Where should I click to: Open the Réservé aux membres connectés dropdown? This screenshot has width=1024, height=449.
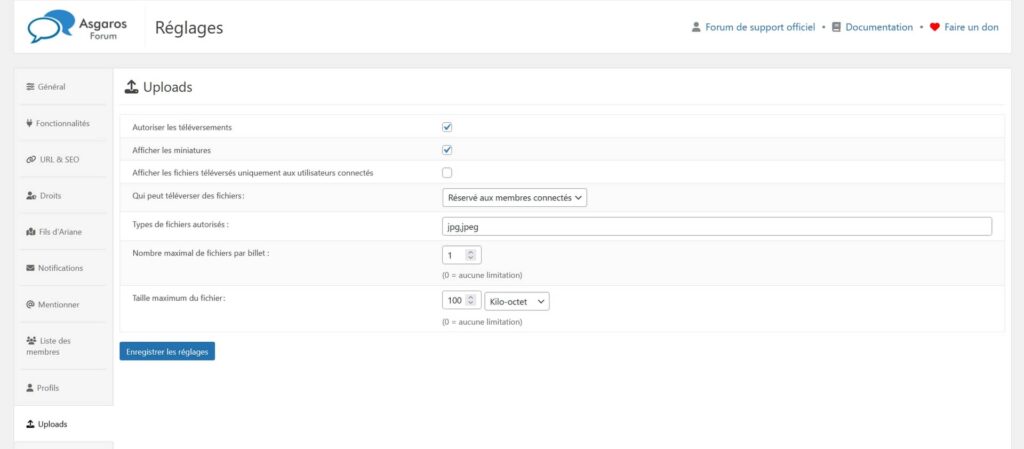[514, 198]
